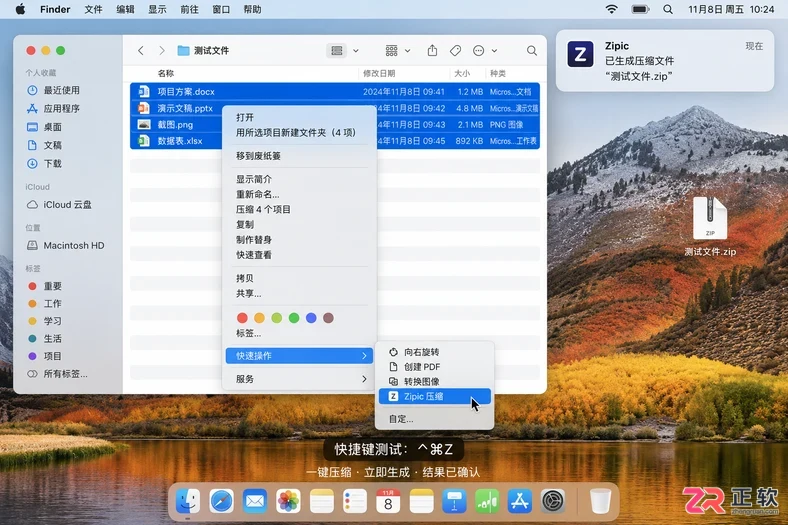Open 下载 in the sidebar

coord(45,163)
